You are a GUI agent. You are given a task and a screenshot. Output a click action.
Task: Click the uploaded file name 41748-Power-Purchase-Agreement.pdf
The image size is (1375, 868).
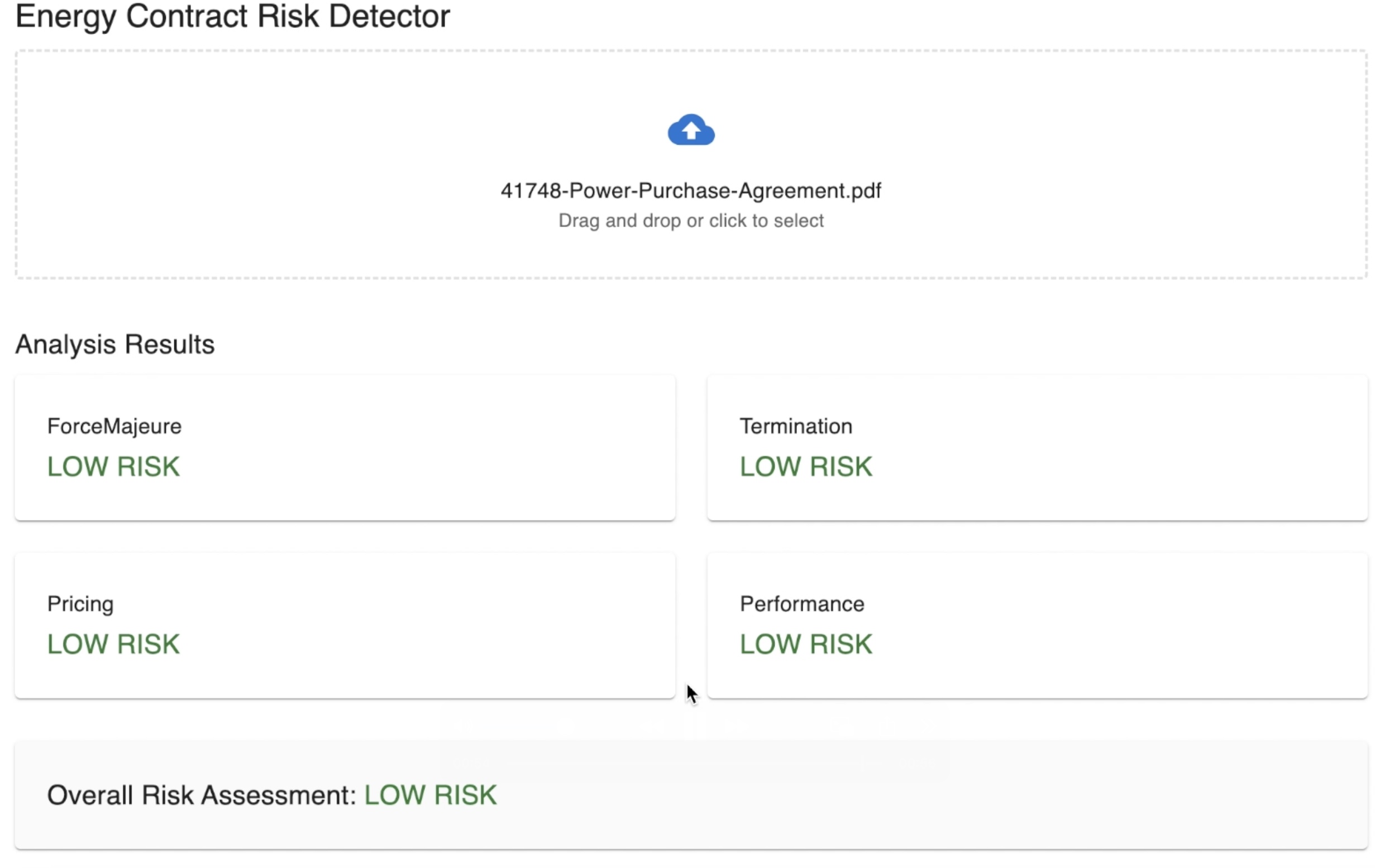pos(691,190)
